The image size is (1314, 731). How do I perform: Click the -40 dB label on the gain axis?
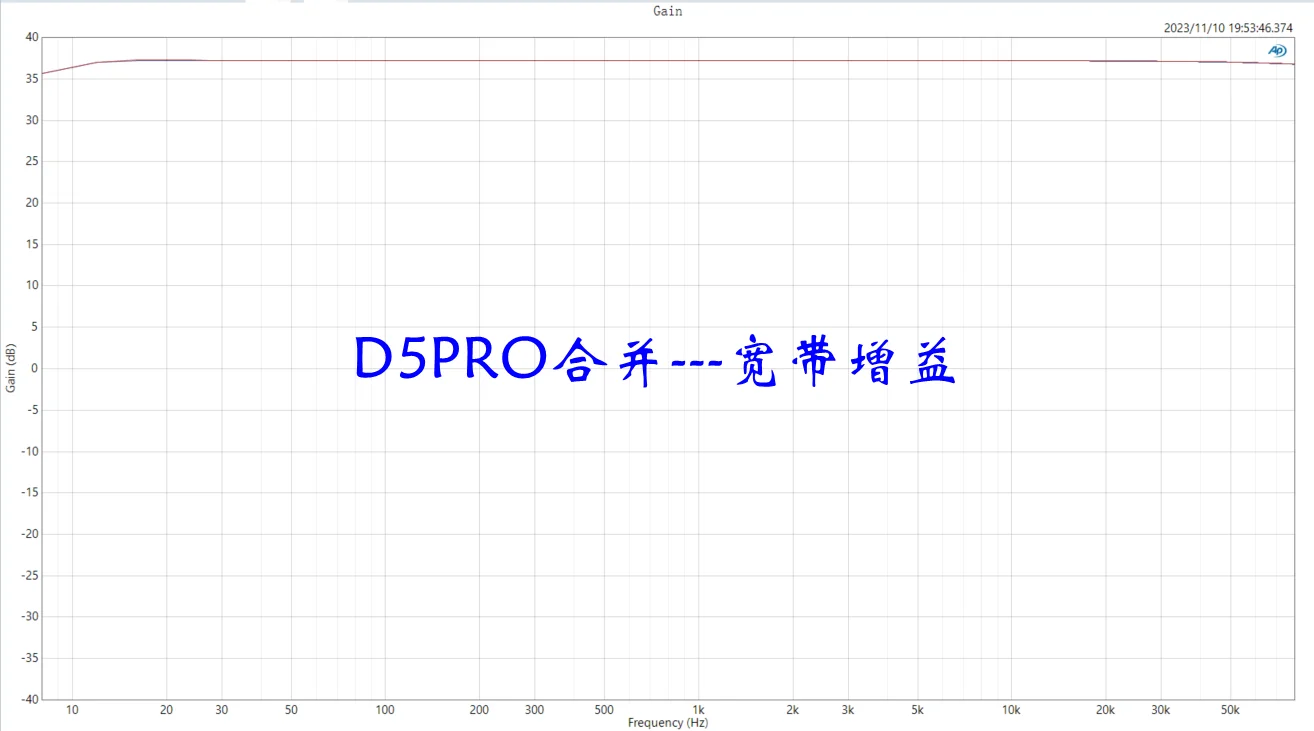[30, 699]
